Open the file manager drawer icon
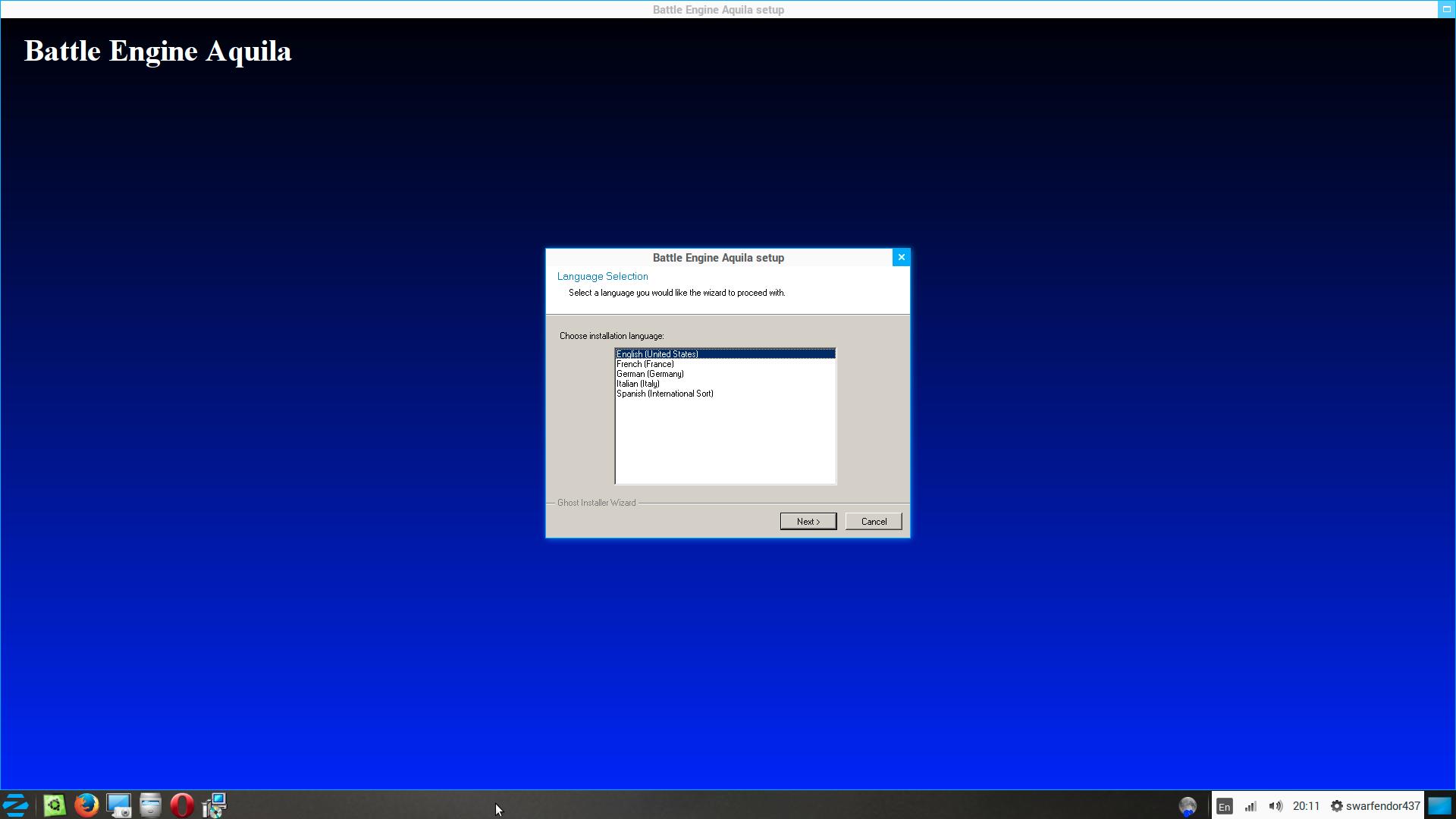The height and width of the screenshot is (819, 1456). coord(150,805)
